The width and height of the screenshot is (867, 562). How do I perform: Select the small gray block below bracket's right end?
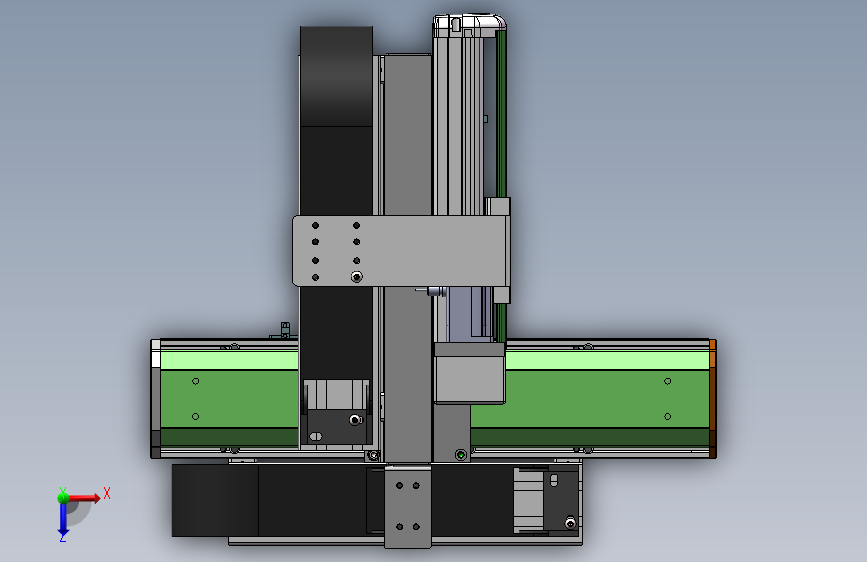(502, 295)
